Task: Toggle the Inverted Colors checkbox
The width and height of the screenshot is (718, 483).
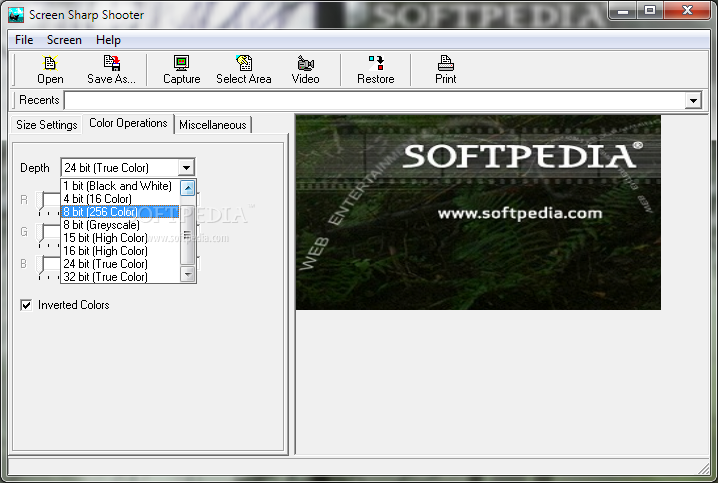Action: coord(26,305)
